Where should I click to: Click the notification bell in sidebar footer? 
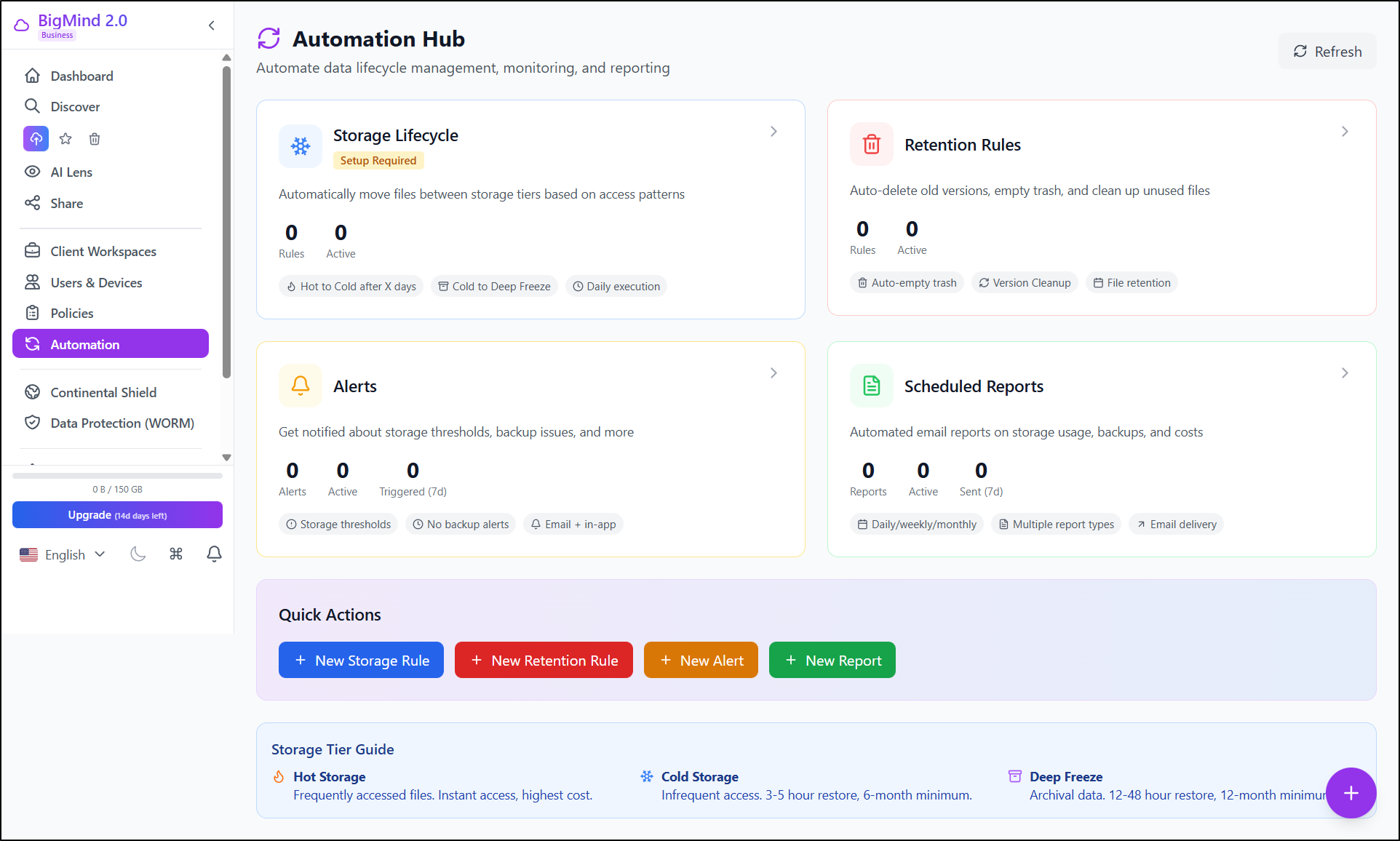click(x=214, y=554)
